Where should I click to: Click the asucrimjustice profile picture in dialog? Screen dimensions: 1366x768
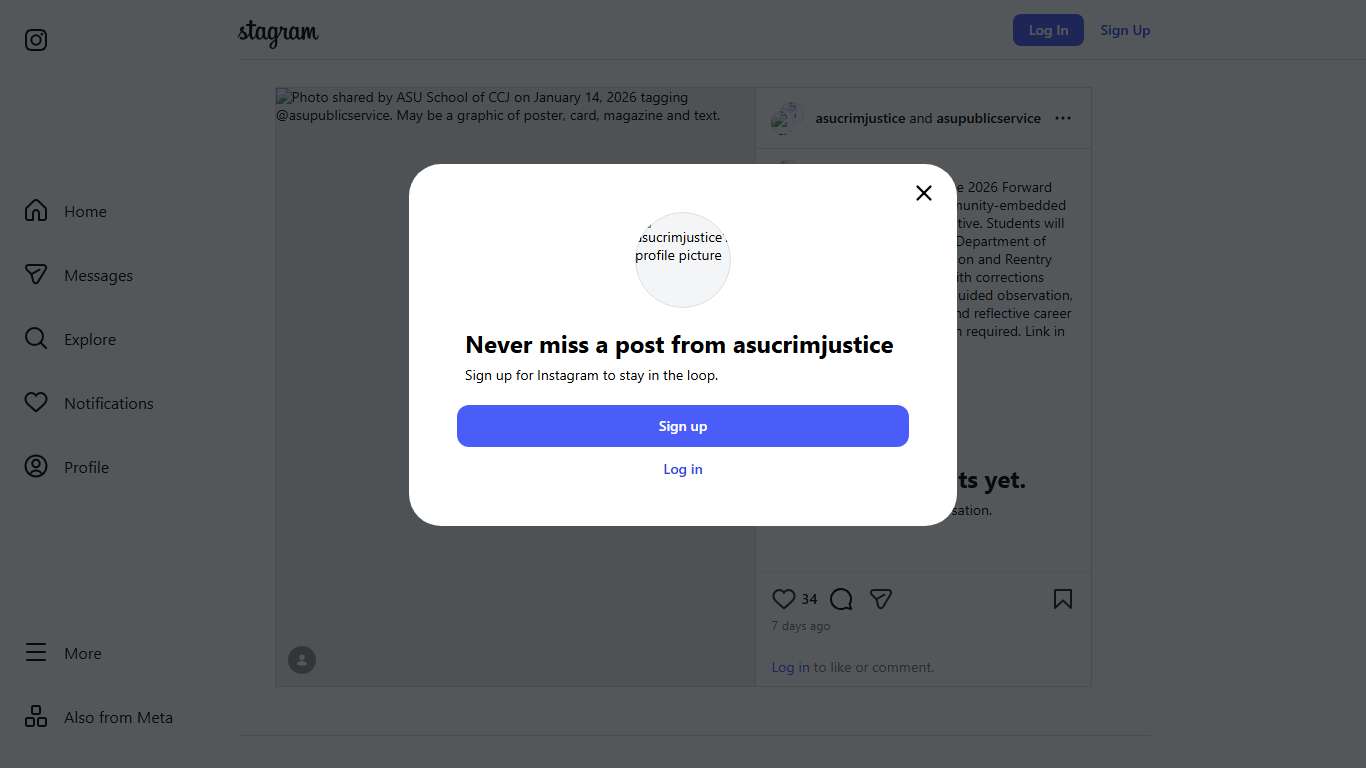pos(683,259)
